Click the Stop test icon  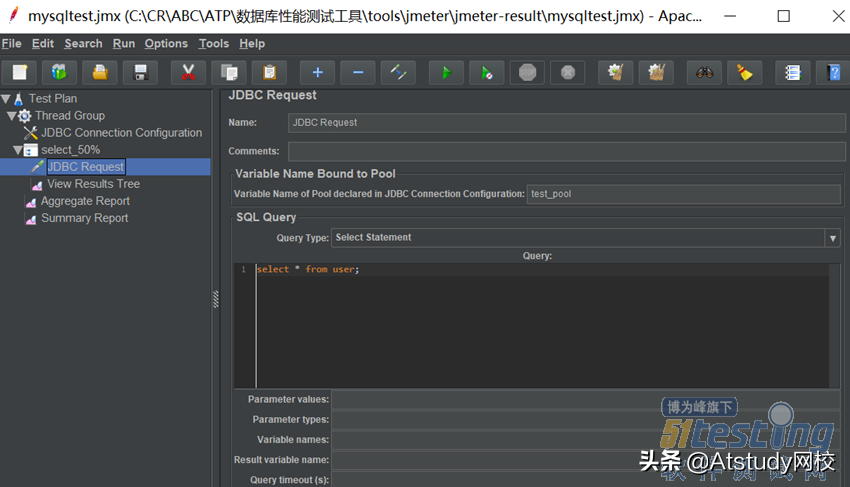527,72
